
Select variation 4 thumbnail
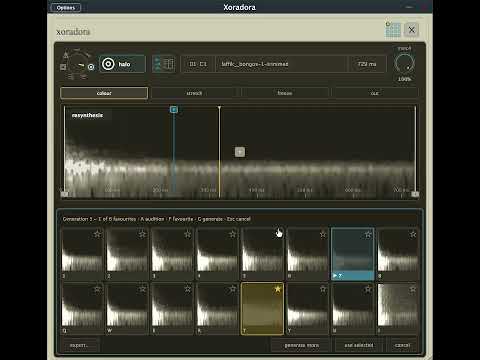[x=217, y=254]
